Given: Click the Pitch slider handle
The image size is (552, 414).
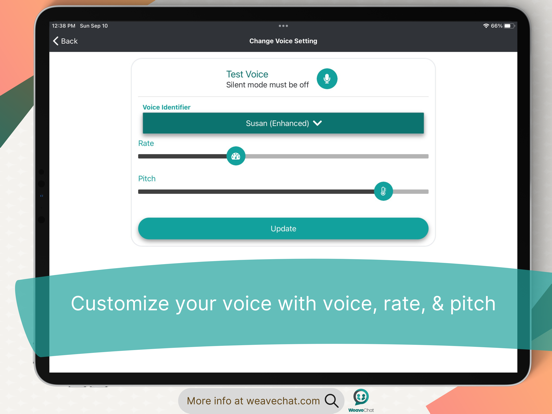Looking at the screenshot, I should click(x=383, y=191).
